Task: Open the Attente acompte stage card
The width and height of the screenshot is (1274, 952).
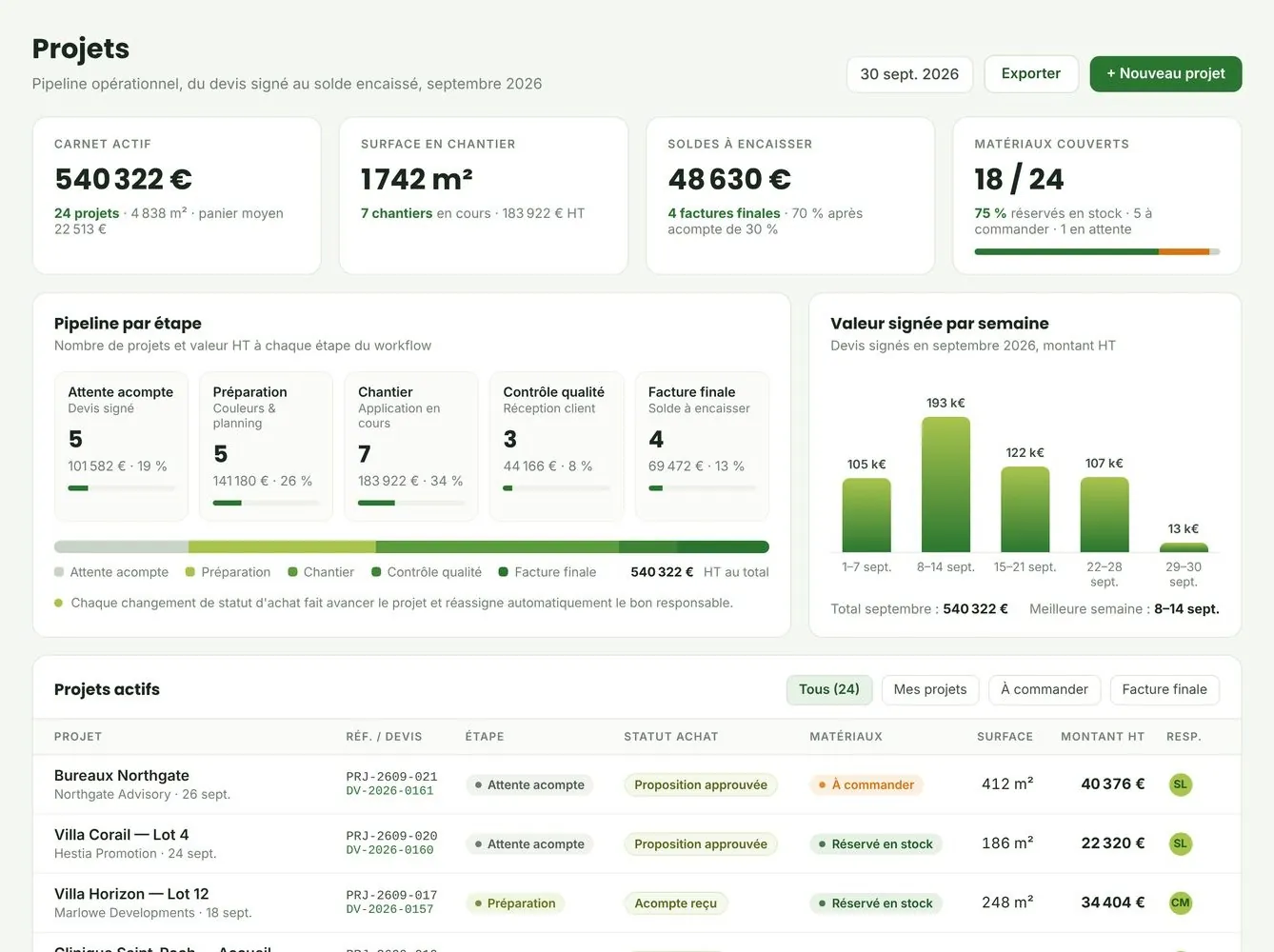Action: click(121, 446)
